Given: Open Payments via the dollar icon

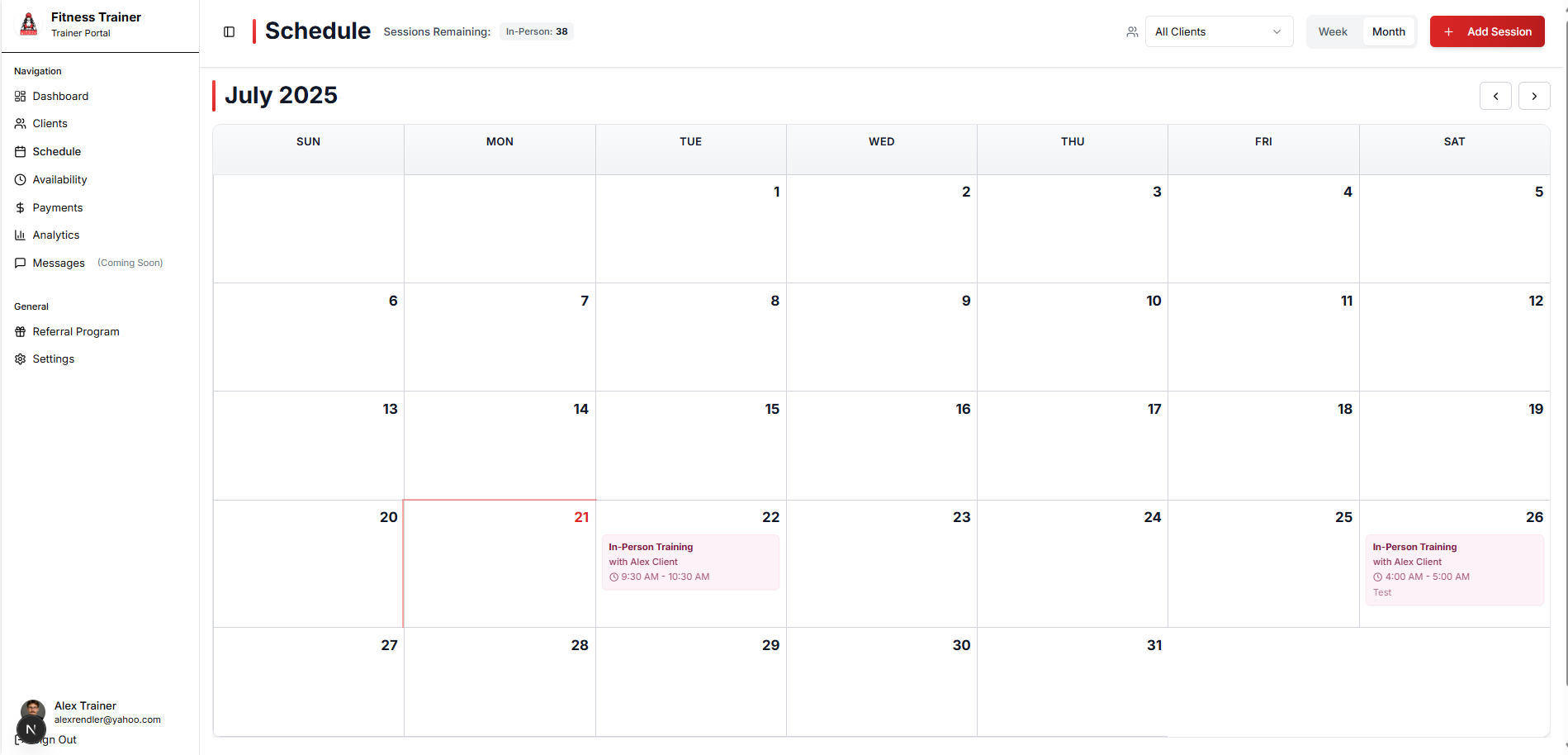Looking at the screenshot, I should click(x=20, y=207).
